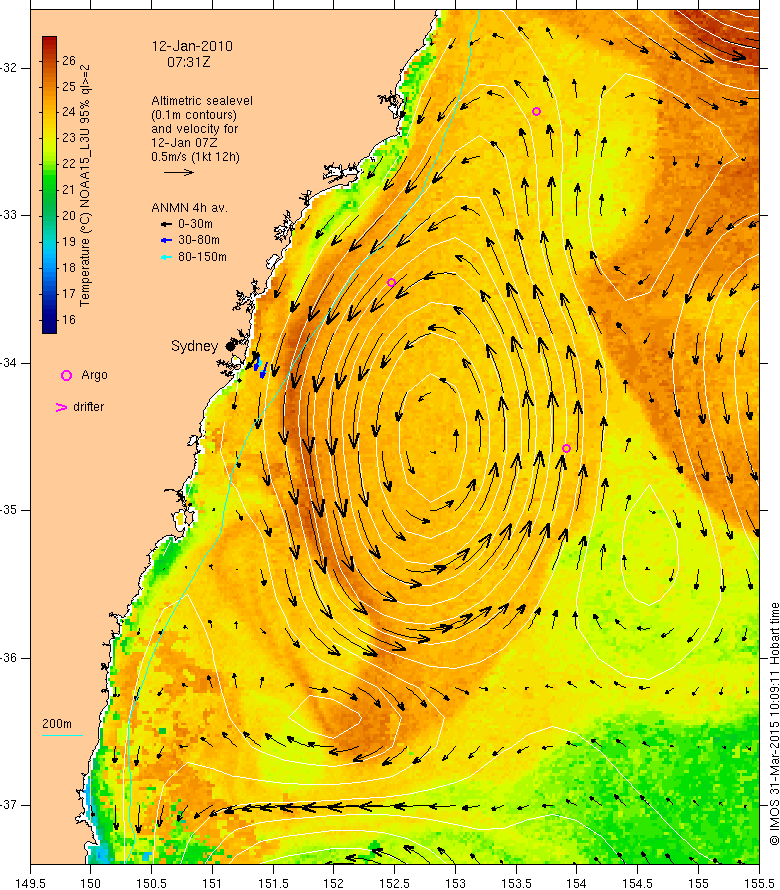Click the Argo float marker near latitude -34.6

pos(566,448)
